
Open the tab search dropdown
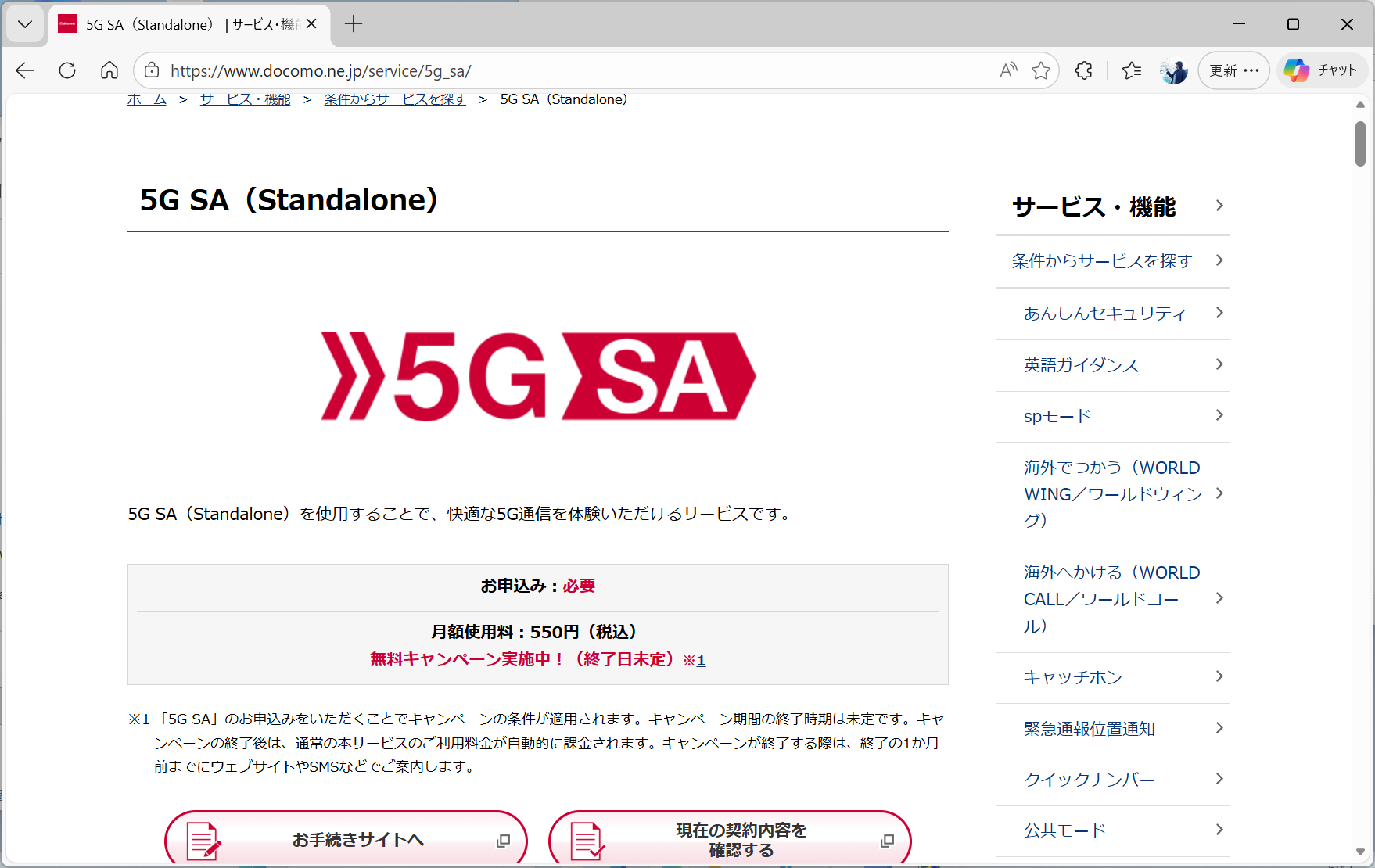pos(25,24)
